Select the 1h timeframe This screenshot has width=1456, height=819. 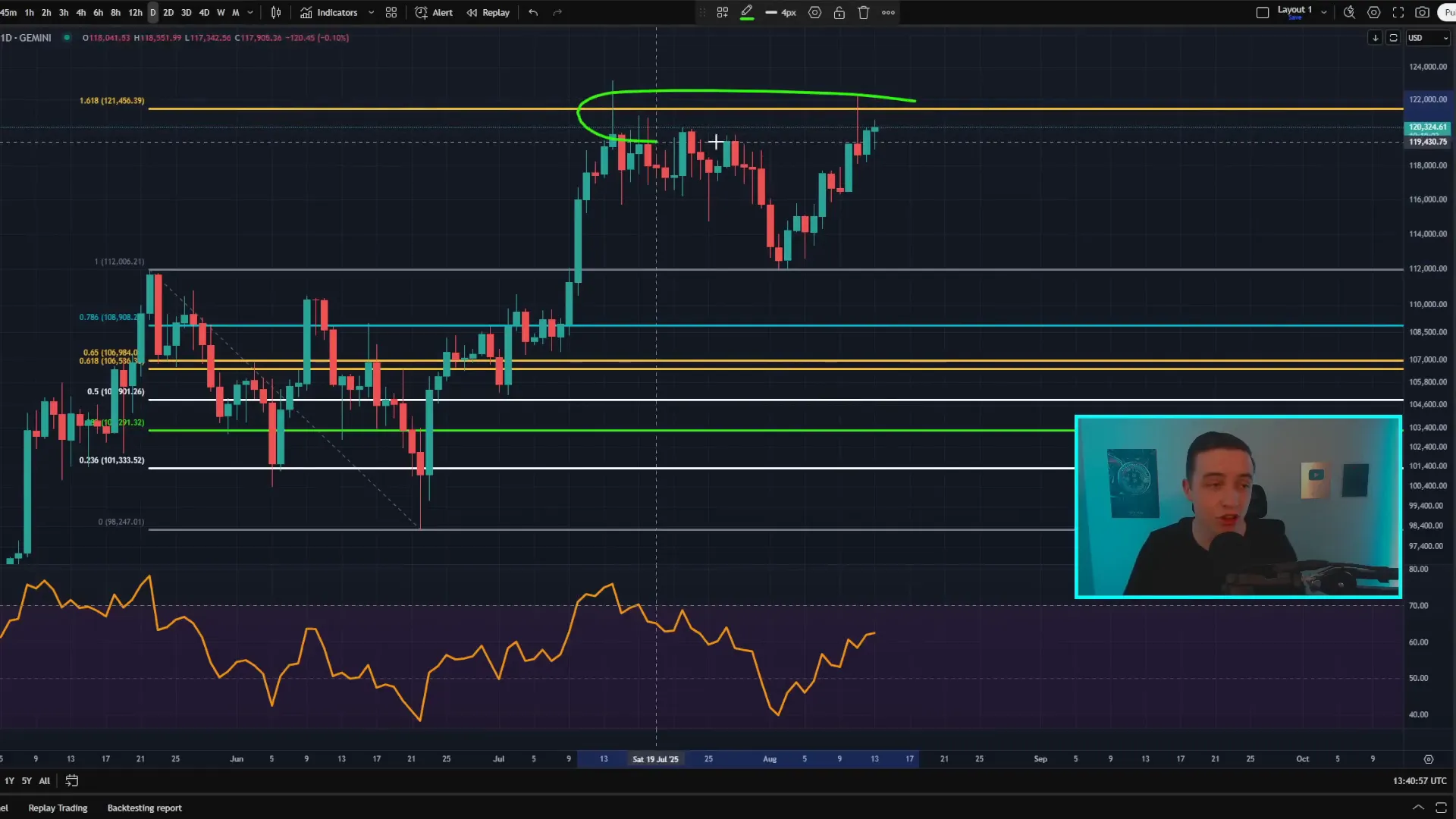coord(29,12)
